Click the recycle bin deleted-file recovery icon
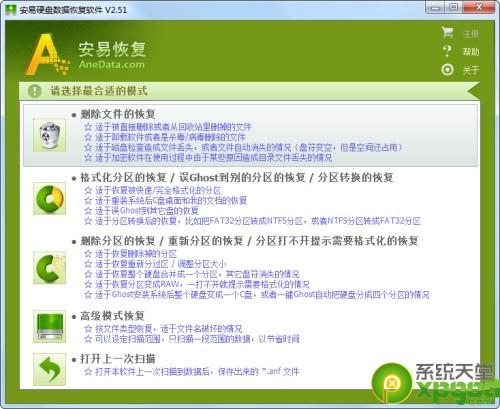Screen dimensions: 500x409 49,136
